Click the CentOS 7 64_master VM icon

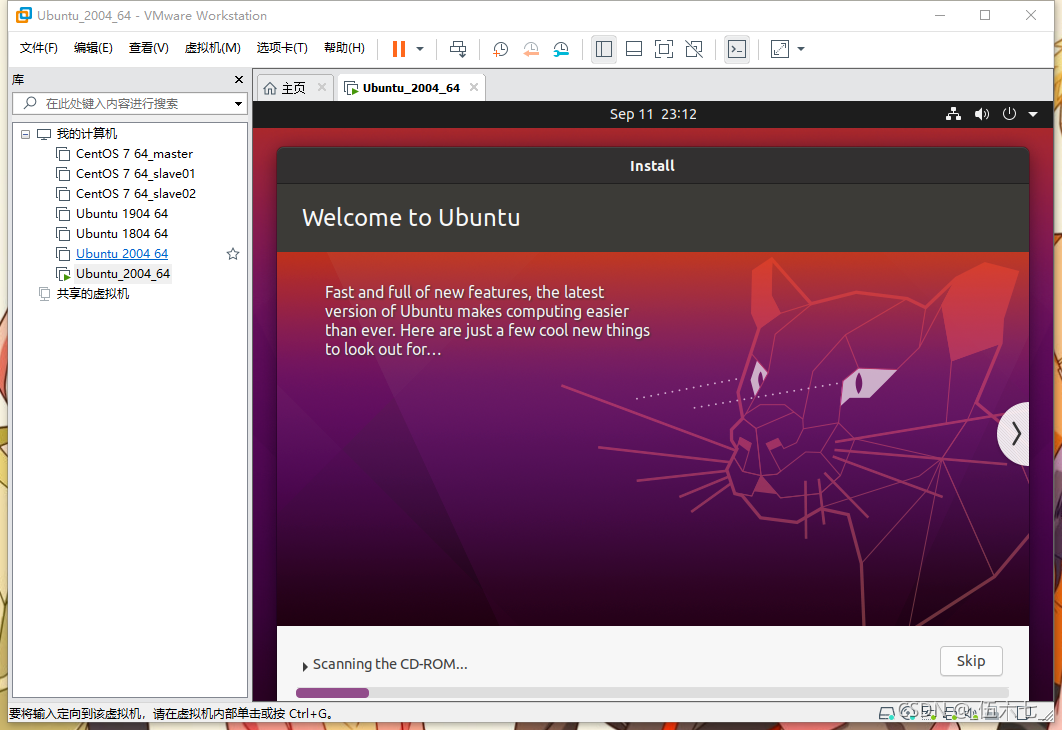click(x=63, y=154)
